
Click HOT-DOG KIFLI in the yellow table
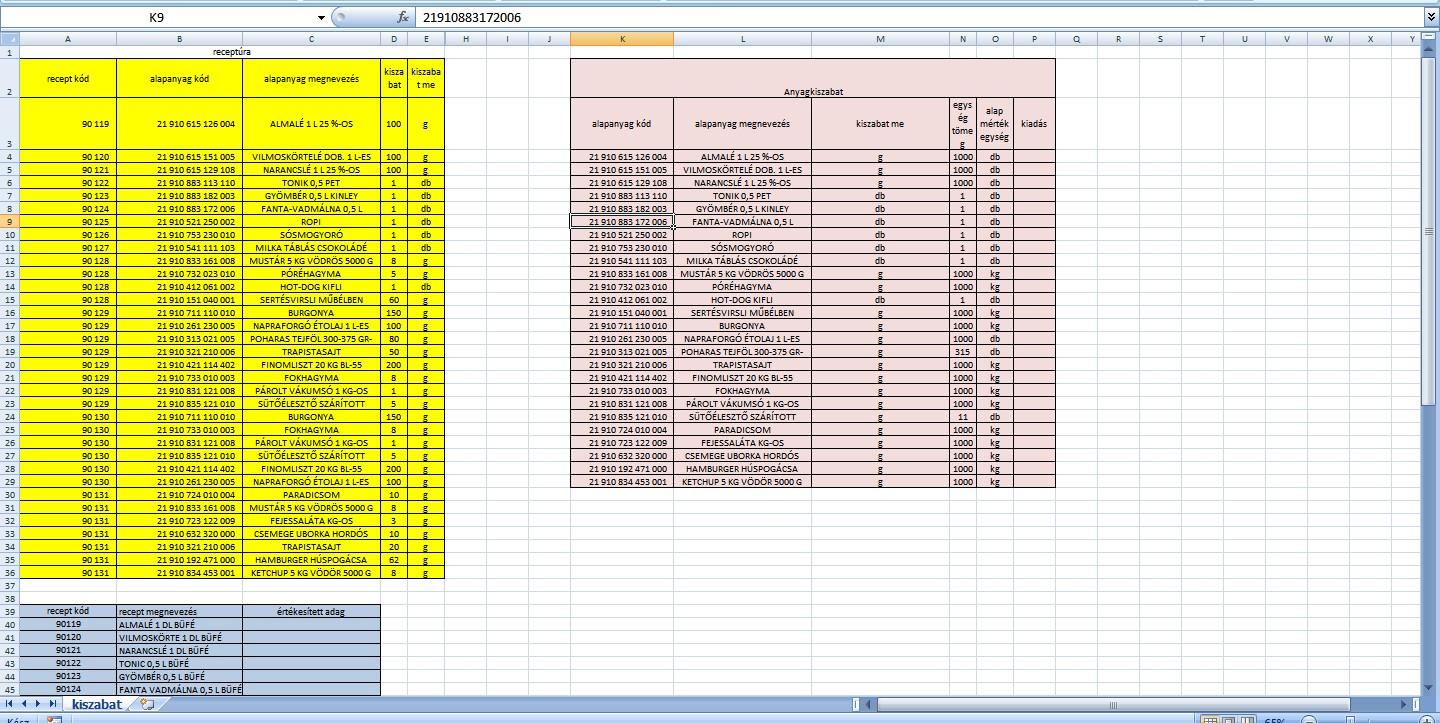(311, 287)
